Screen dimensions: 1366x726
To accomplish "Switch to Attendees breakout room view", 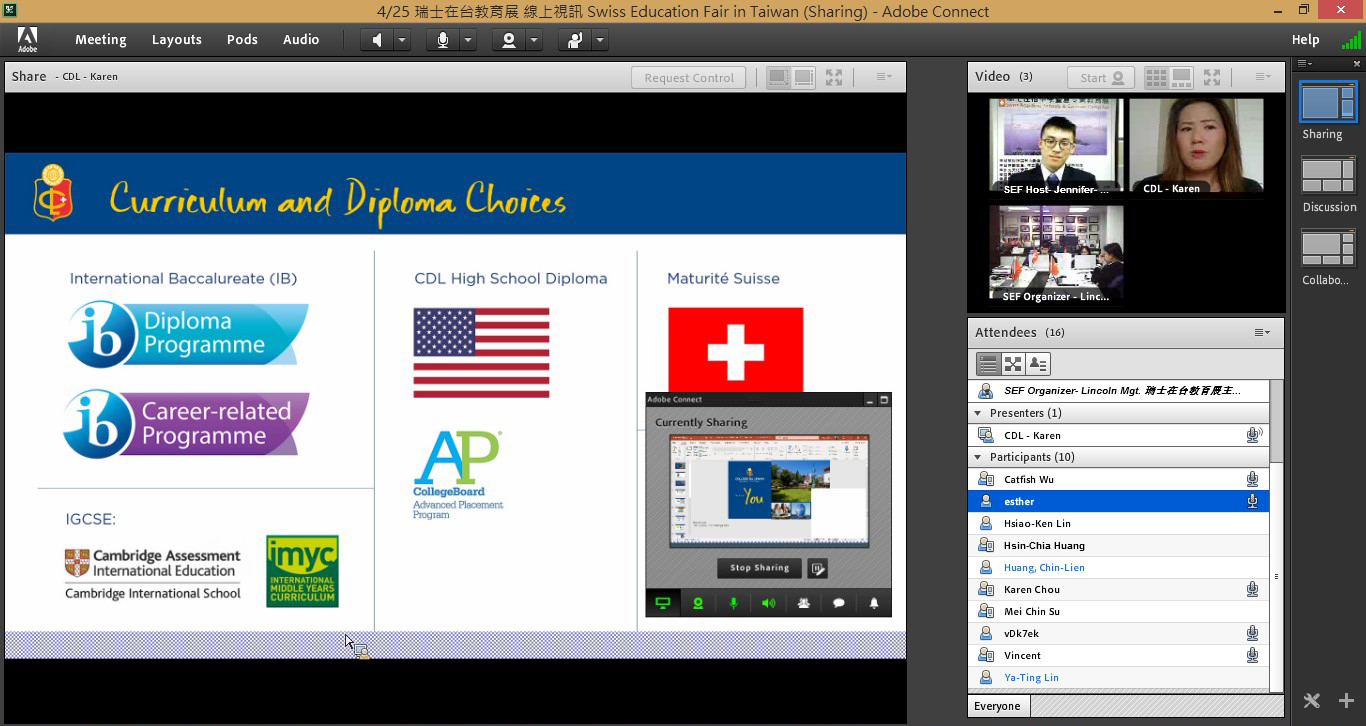I will (1013, 364).
